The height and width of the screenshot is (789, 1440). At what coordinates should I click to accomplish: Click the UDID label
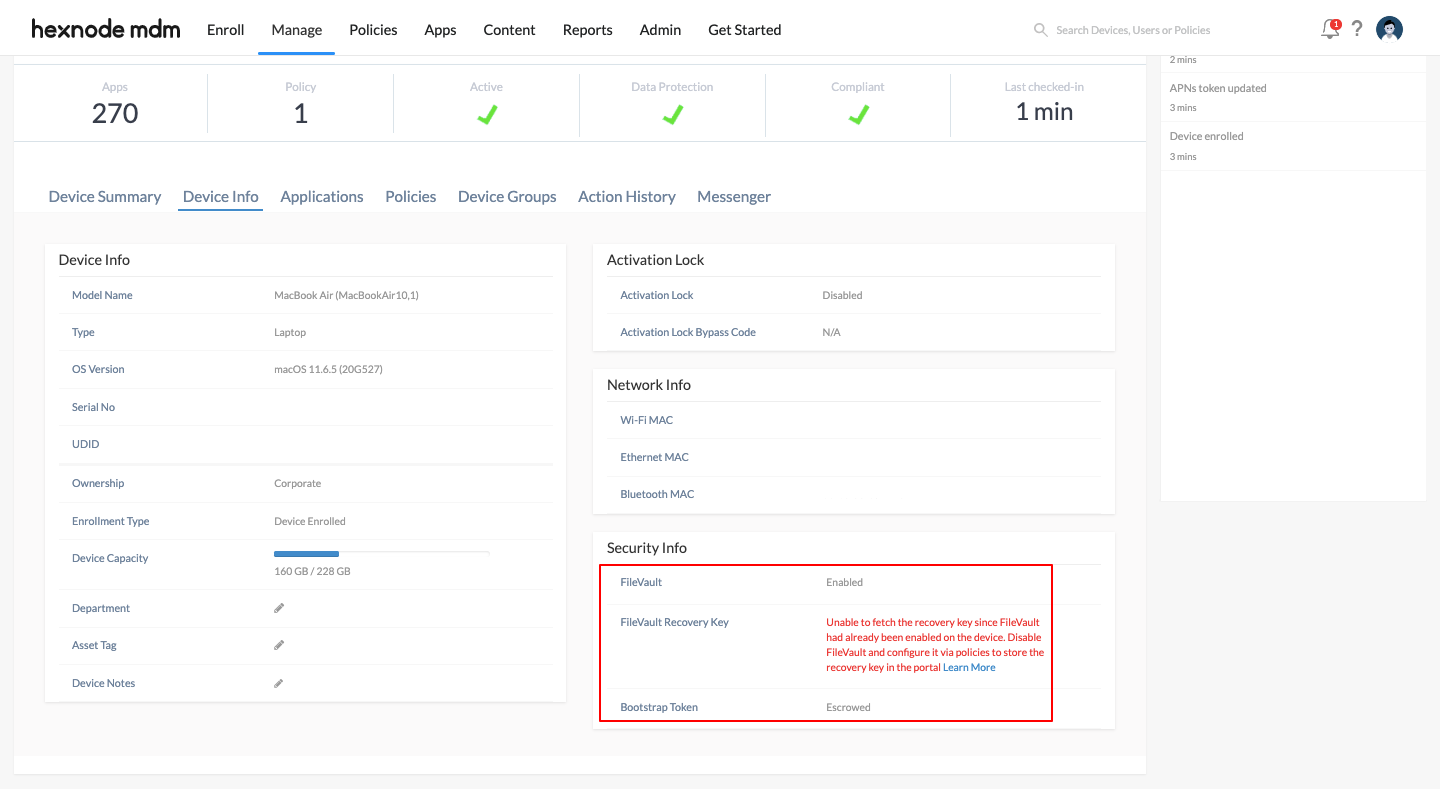[85, 444]
